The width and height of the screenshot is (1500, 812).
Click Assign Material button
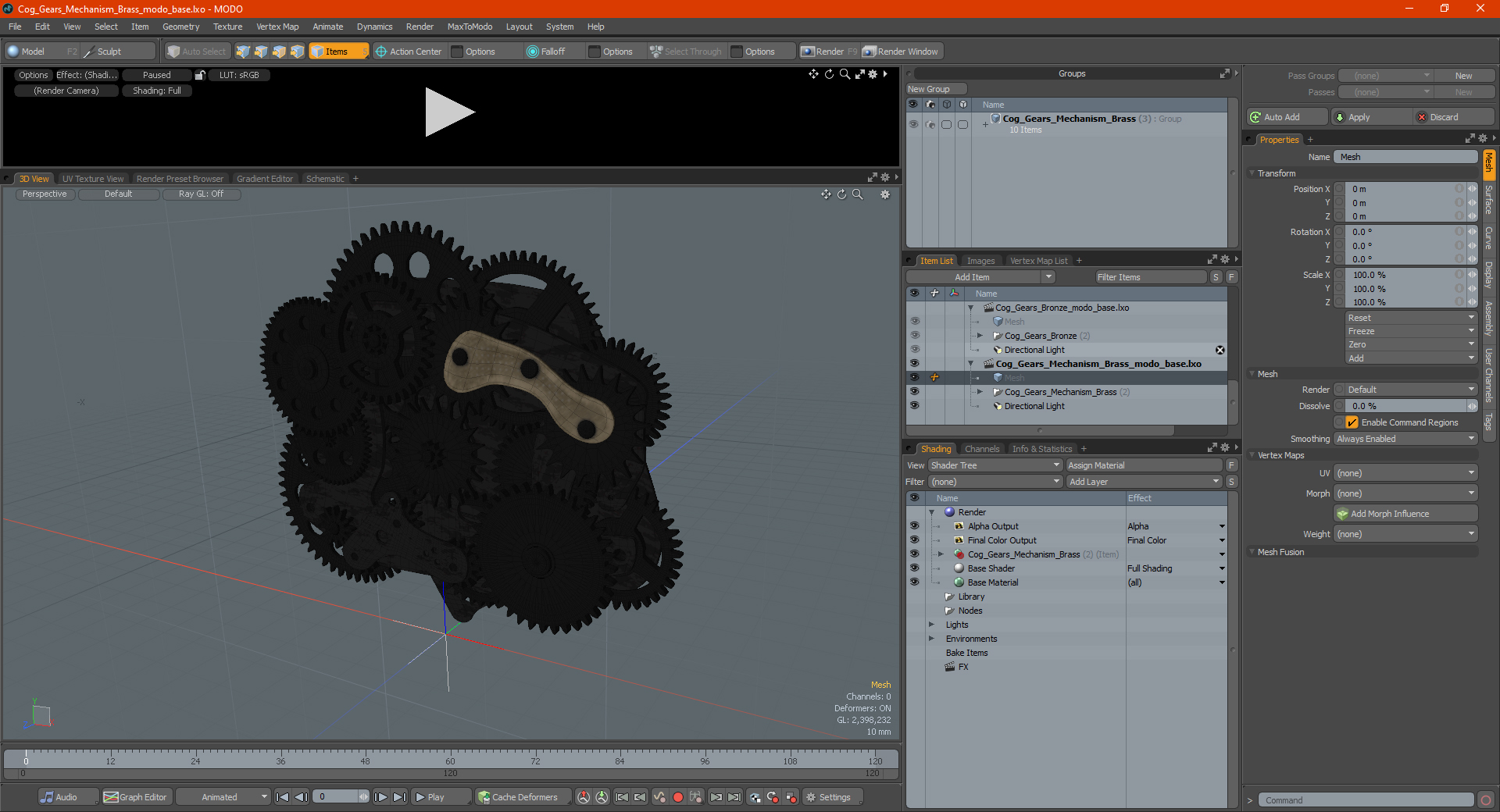[x=1144, y=465]
